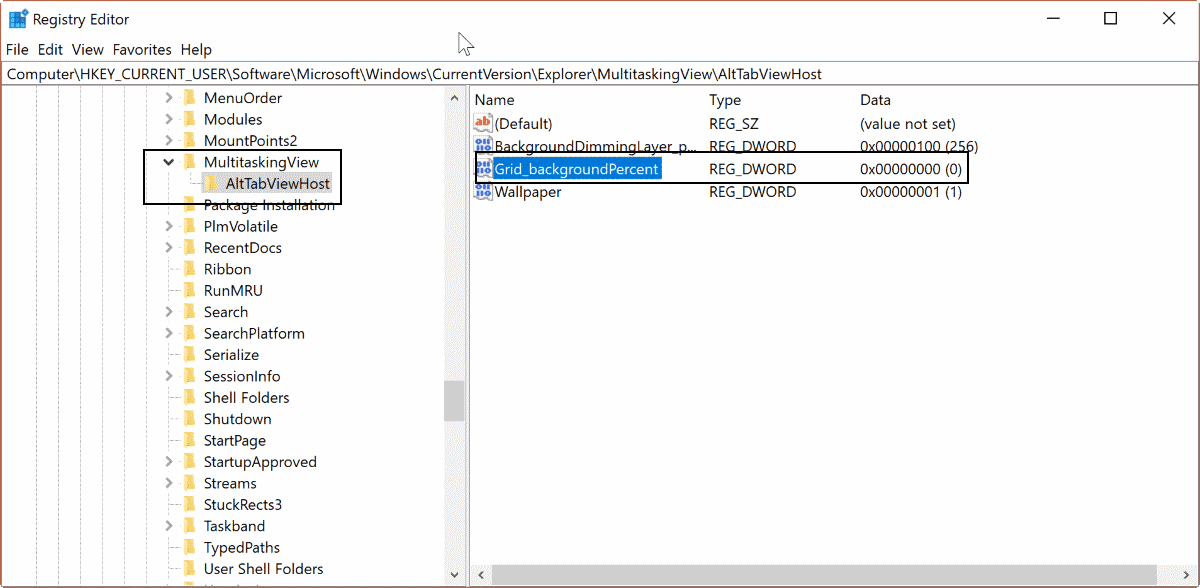This screenshot has height=588, width=1200.
Task: Click the Shutdown folder icon
Action: [189, 419]
